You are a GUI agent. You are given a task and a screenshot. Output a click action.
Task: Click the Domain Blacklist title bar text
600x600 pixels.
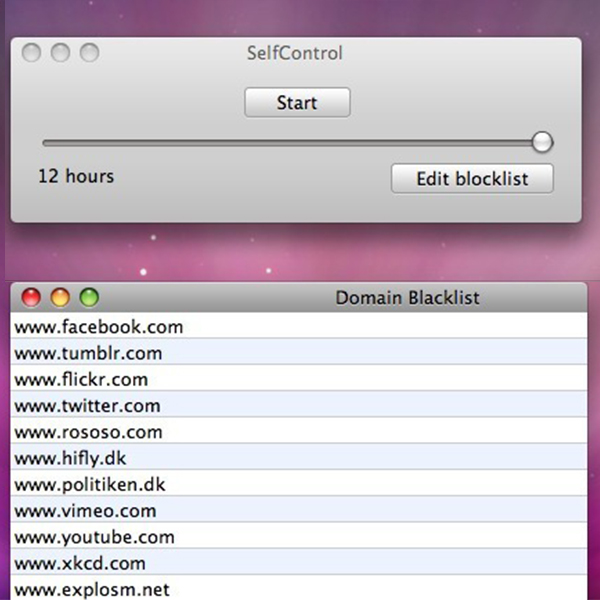click(407, 298)
